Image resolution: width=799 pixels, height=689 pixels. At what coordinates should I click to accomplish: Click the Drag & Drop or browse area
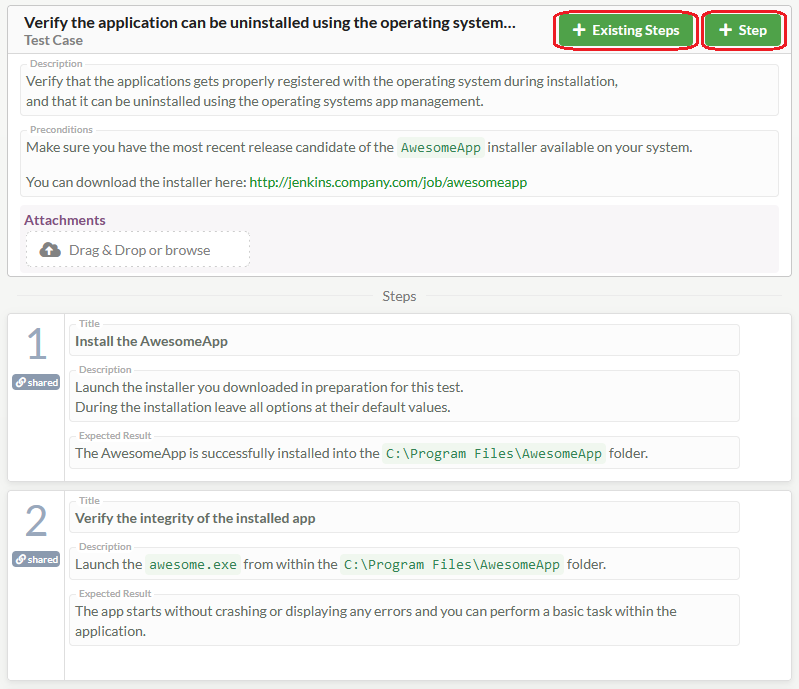click(x=138, y=250)
